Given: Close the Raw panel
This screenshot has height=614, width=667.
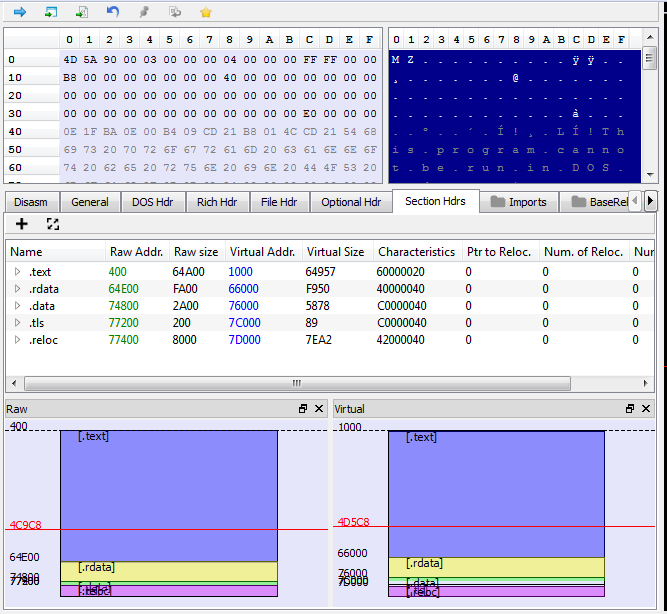Looking at the screenshot, I should click(319, 408).
